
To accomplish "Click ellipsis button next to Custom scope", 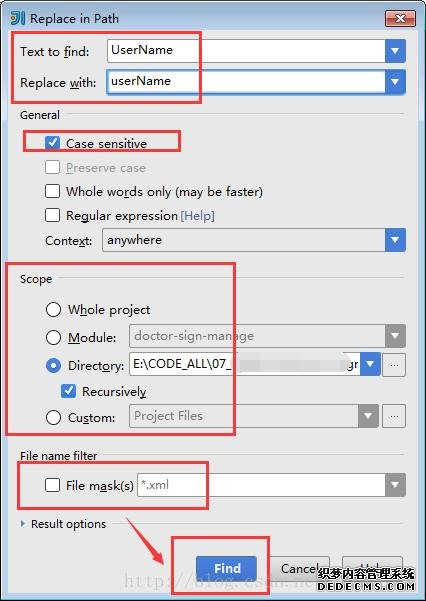I will point(394,416).
